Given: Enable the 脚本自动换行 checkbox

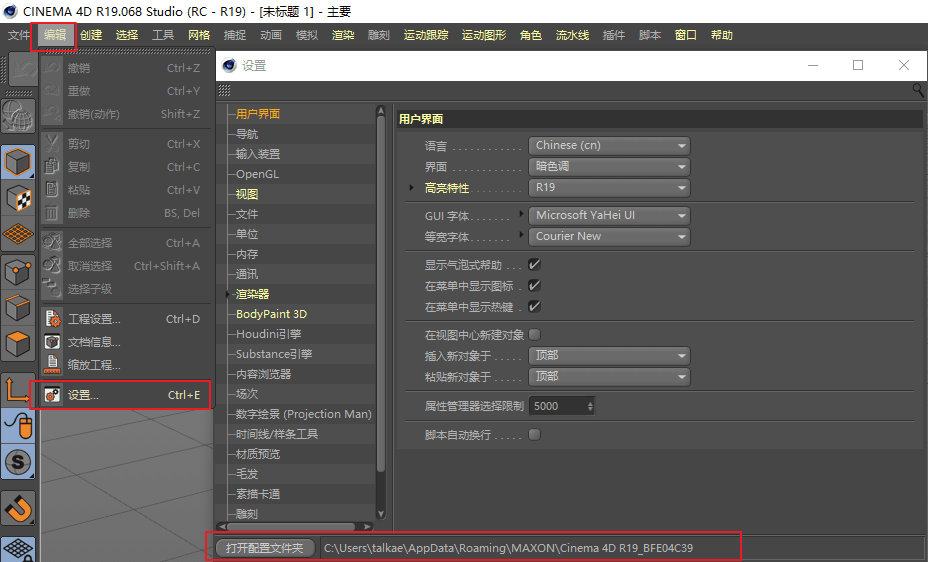Looking at the screenshot, I should click(534, 435).
